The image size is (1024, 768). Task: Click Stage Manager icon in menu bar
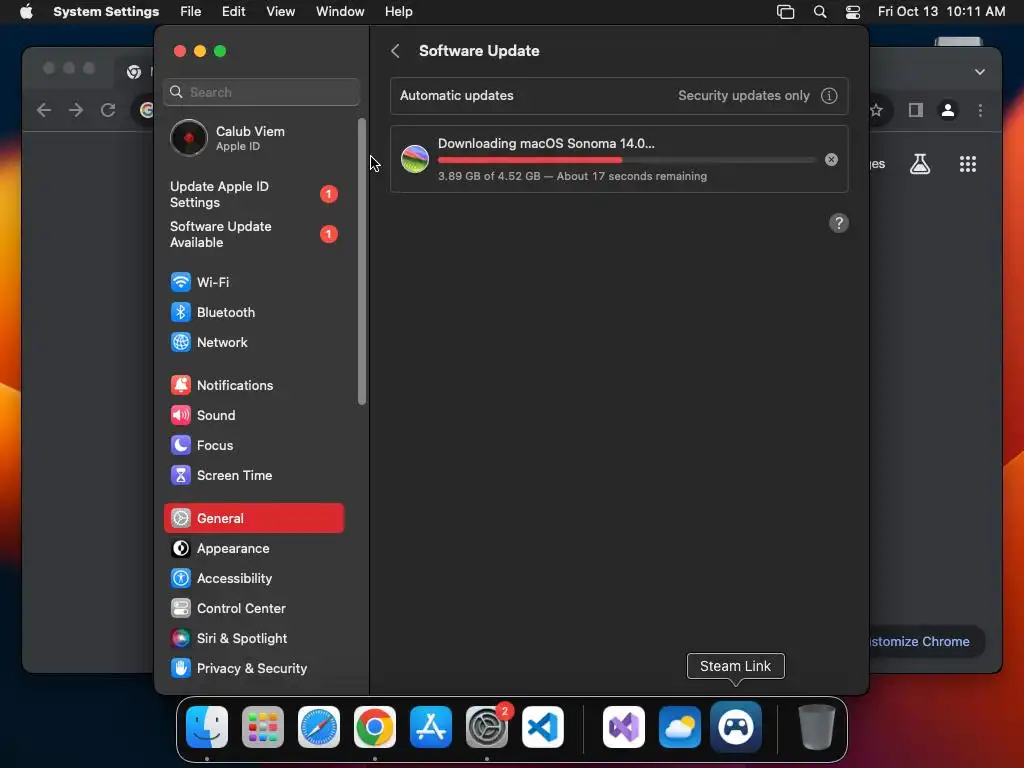pos(785,12)
